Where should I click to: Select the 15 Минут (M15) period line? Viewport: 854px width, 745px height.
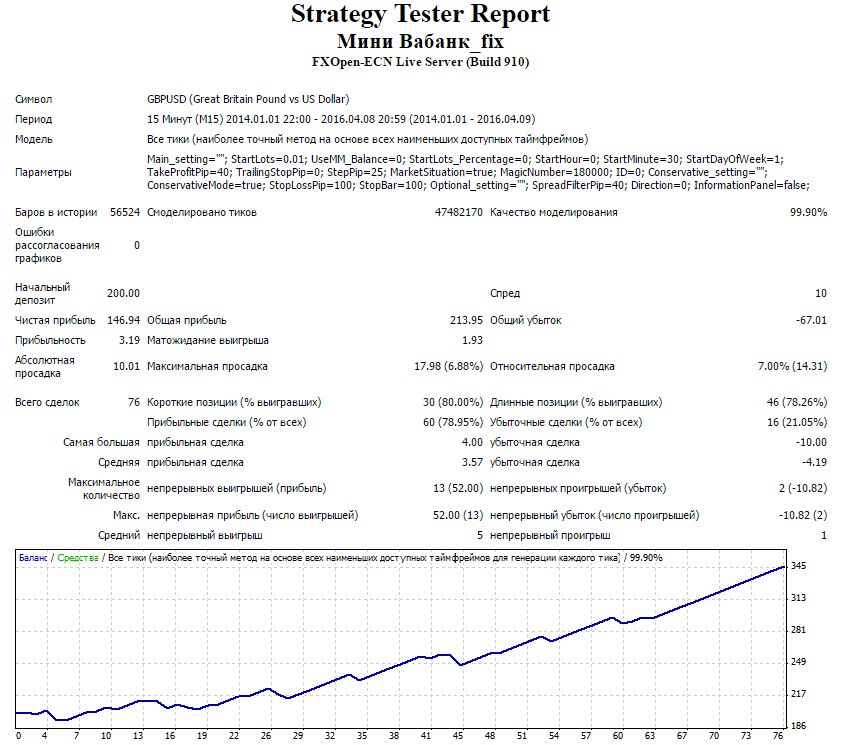click(341, 119)
